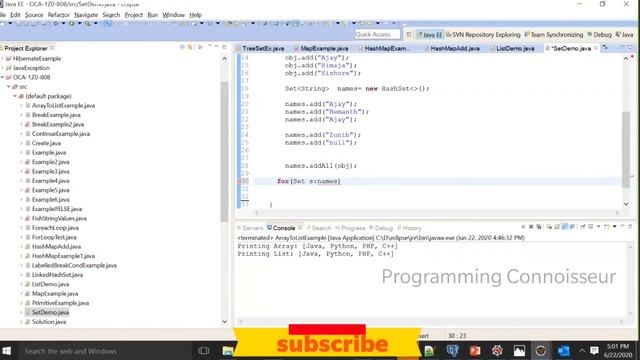Open Outlook from the taskbar
The height and width of the screenshot is (360, 640).
point(563,351)
